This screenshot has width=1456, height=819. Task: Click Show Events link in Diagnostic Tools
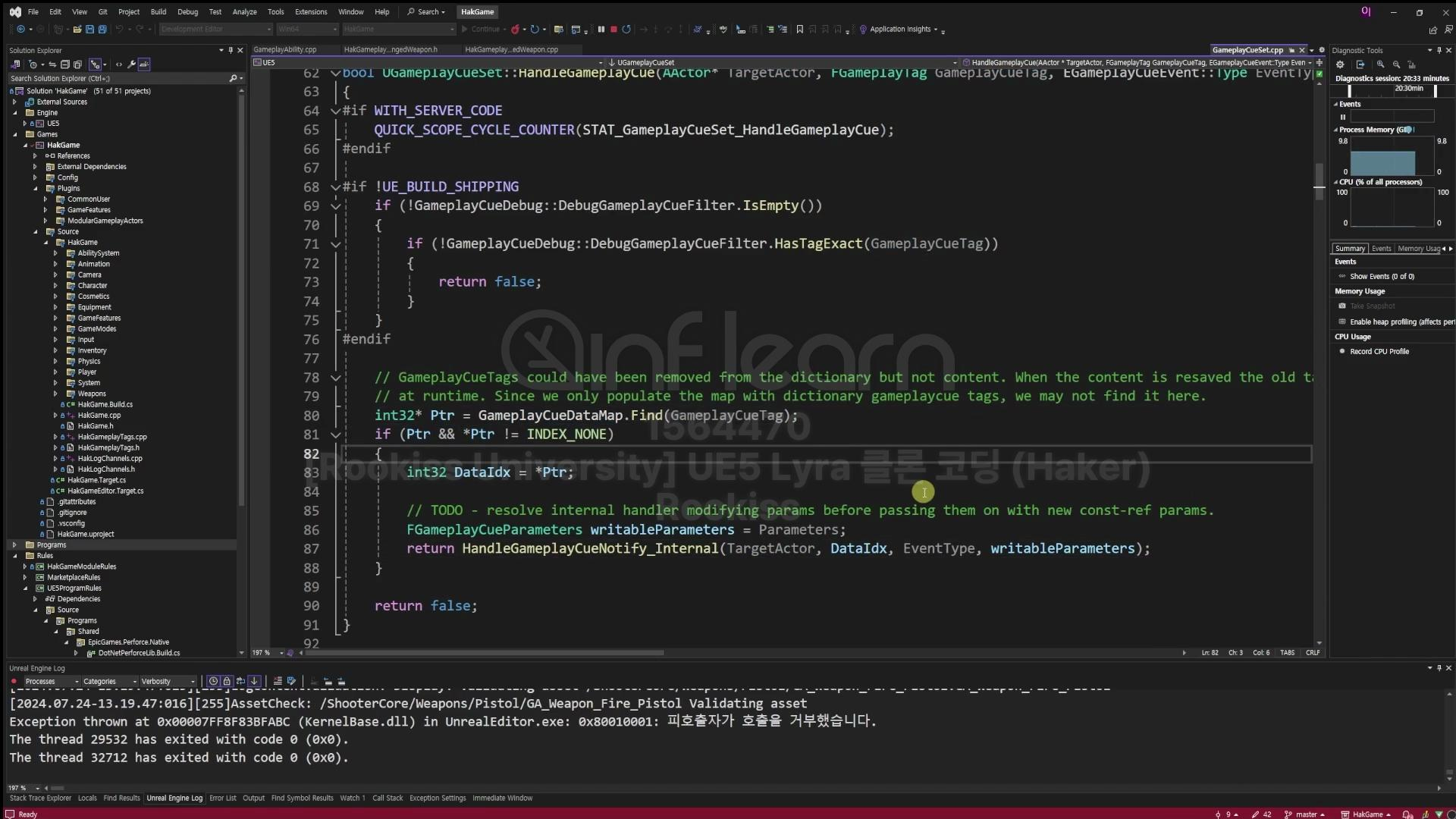coord(1381,276)
